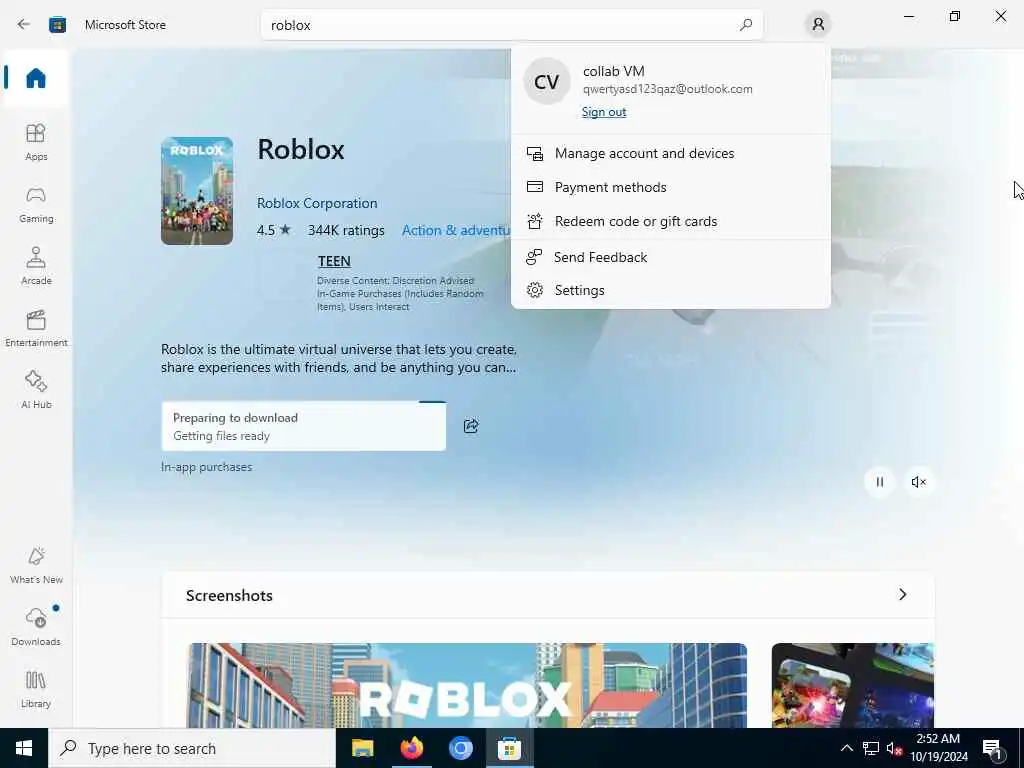The width and height of the screenshot is (1024, 768).
Task: Pause the trailer video
Action: pyautogui.click(x=880, y=482)
